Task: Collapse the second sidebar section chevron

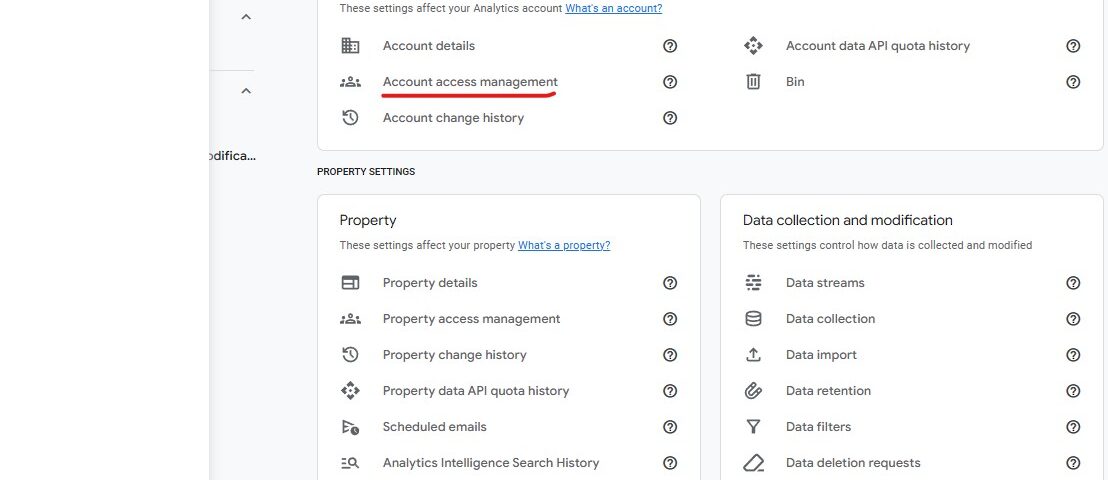Action: pos(246,91)
